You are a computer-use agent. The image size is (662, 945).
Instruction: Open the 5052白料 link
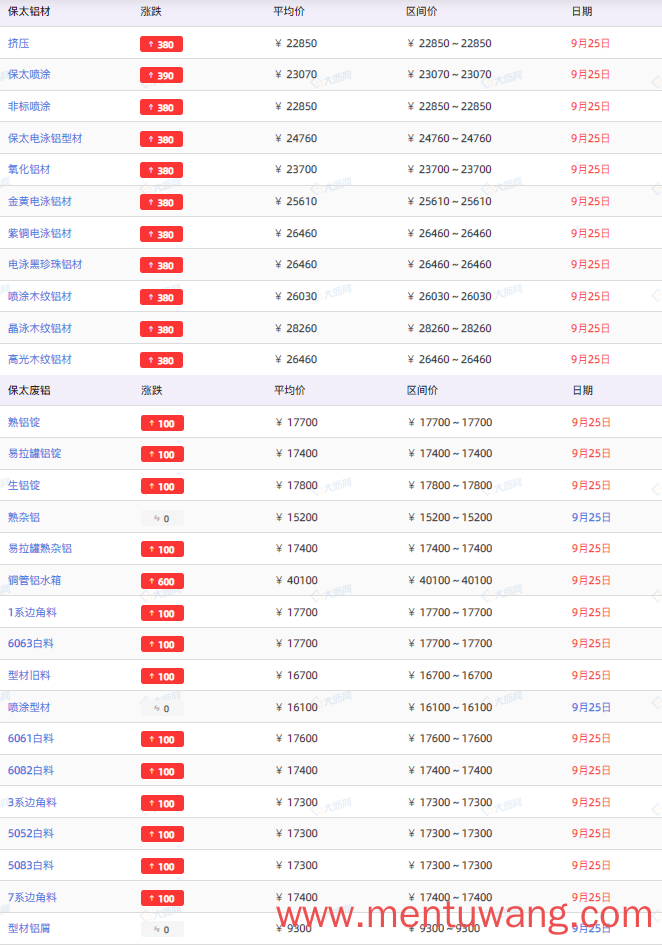pyautogui.click(x=31, y=834)
